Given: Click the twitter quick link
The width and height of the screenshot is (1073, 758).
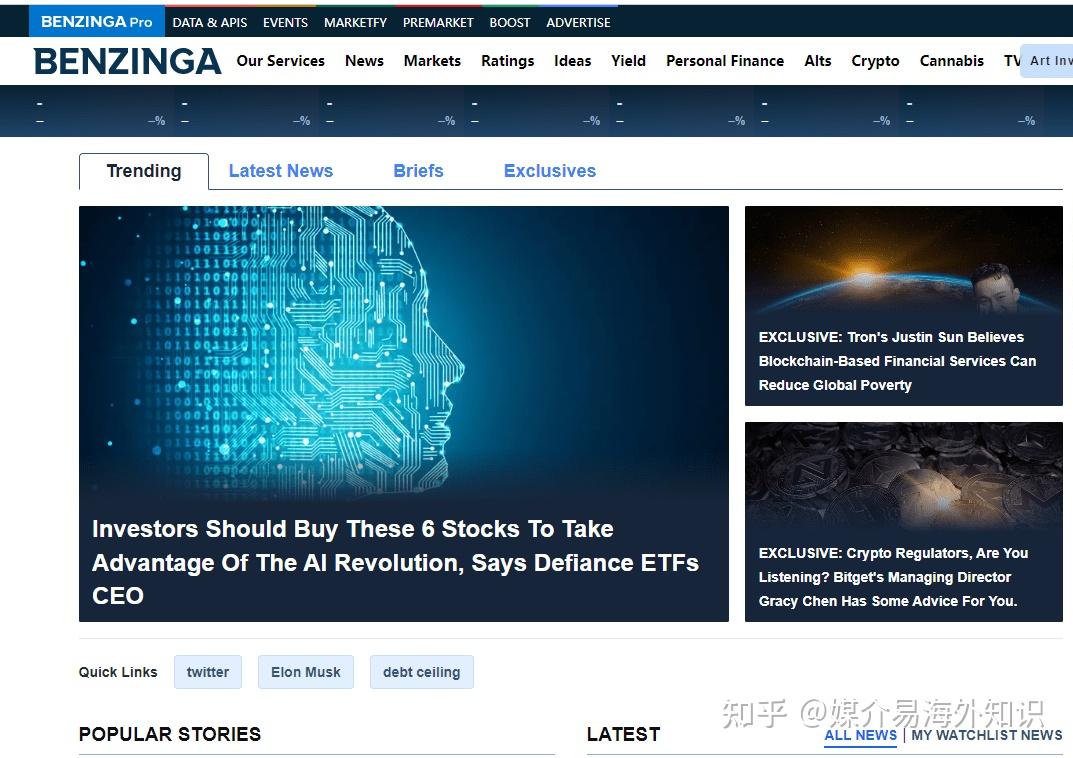Looking at the screenshot, I should 207,671.
